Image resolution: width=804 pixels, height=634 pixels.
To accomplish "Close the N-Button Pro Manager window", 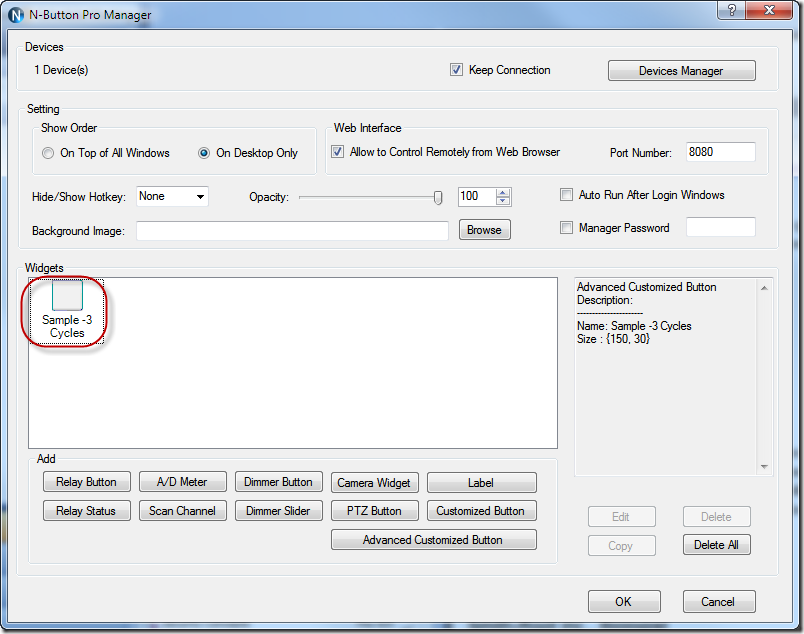I will pyautogui.click(x=769, y=10).
